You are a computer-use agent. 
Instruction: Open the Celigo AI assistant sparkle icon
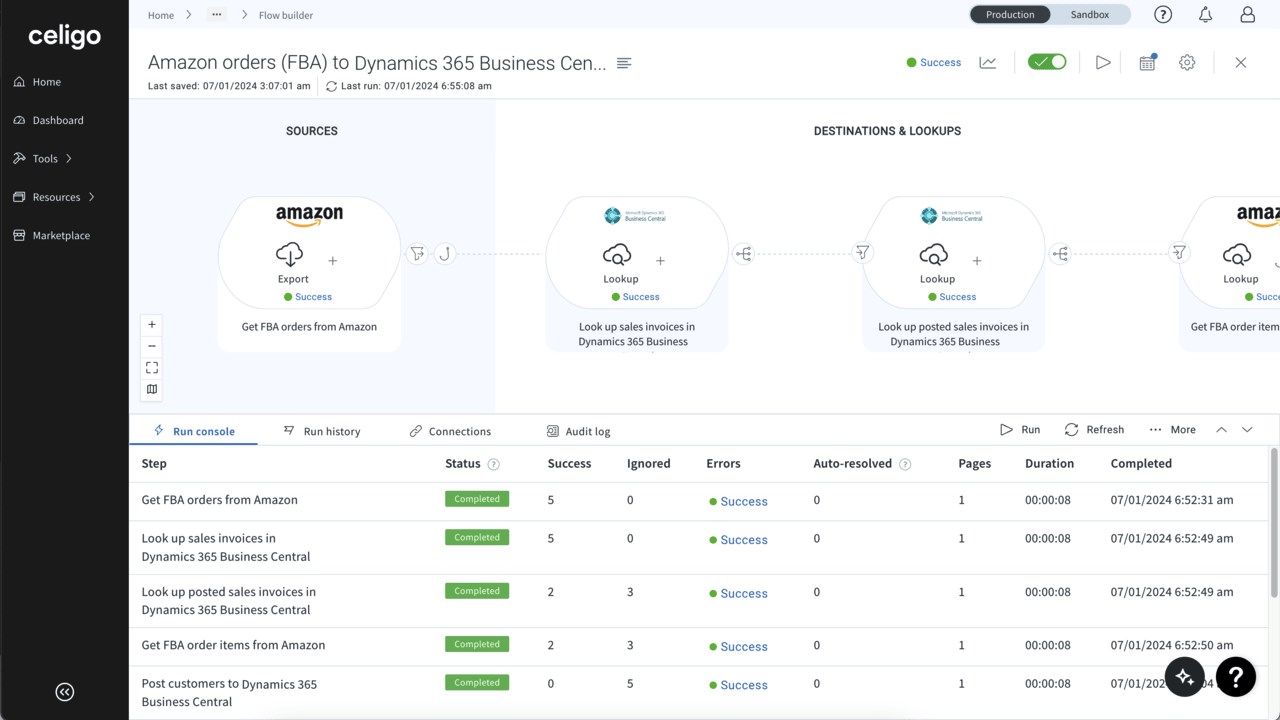1184,678
